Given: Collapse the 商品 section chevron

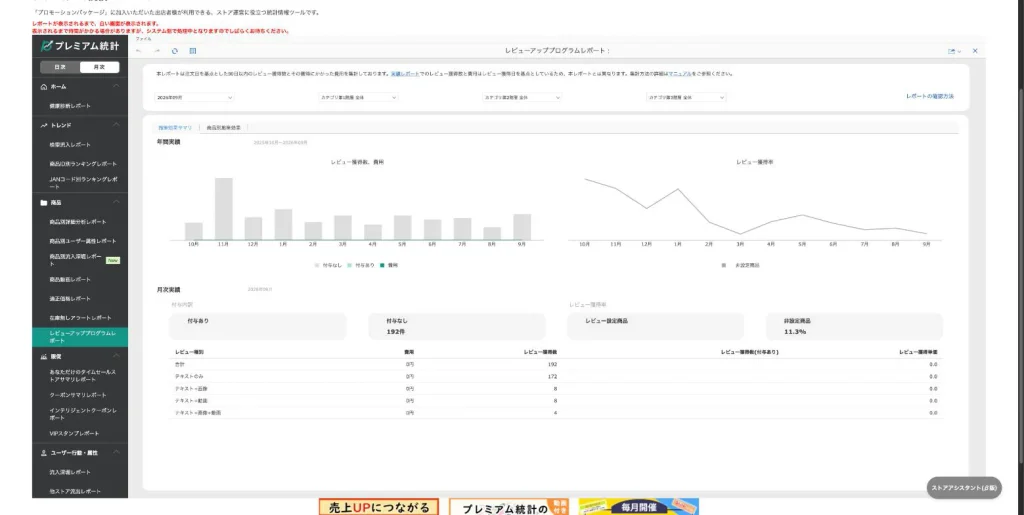Looking at the screenshot, I should pyautogui.click(x=116, y=202).
